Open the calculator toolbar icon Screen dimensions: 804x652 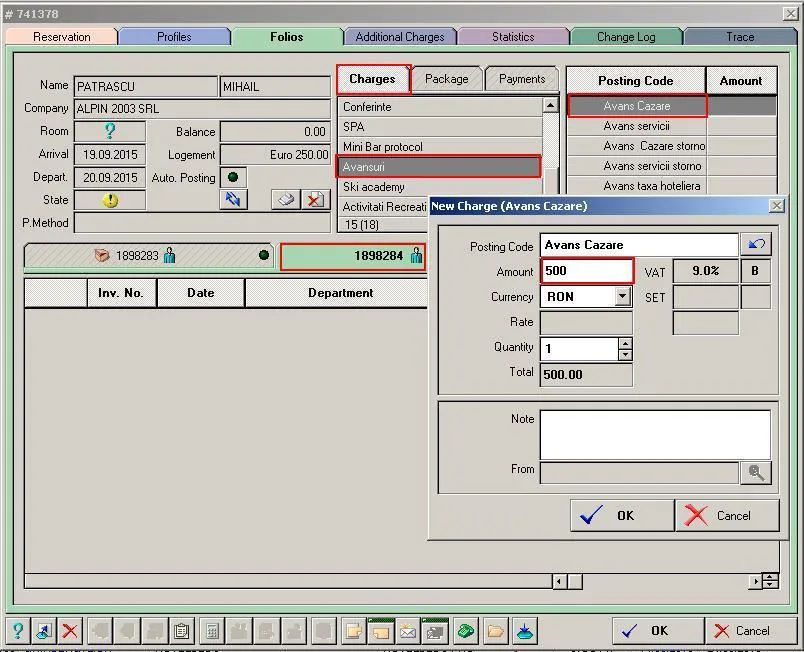[212, 630]
